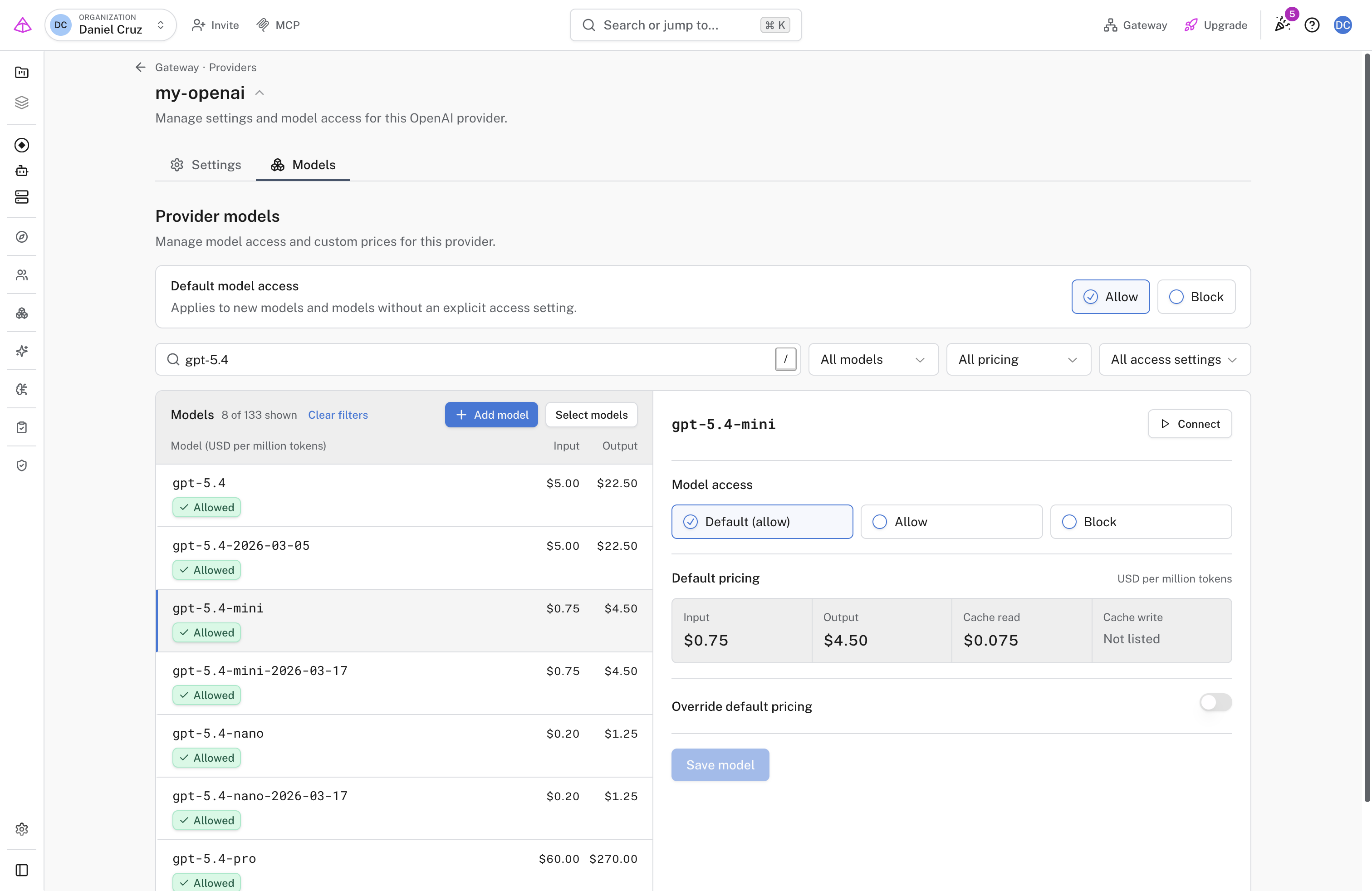Open the shield security sidebar icon

pos(22,465)
